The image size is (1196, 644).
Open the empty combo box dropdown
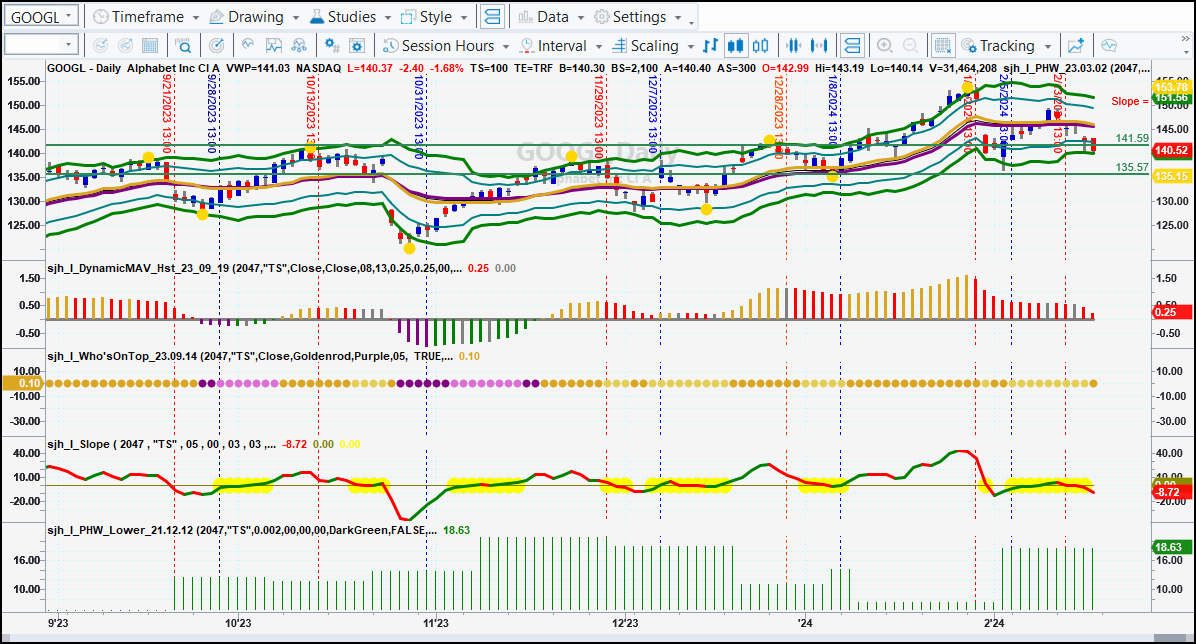pyautogui.click(x=69, y=45)
